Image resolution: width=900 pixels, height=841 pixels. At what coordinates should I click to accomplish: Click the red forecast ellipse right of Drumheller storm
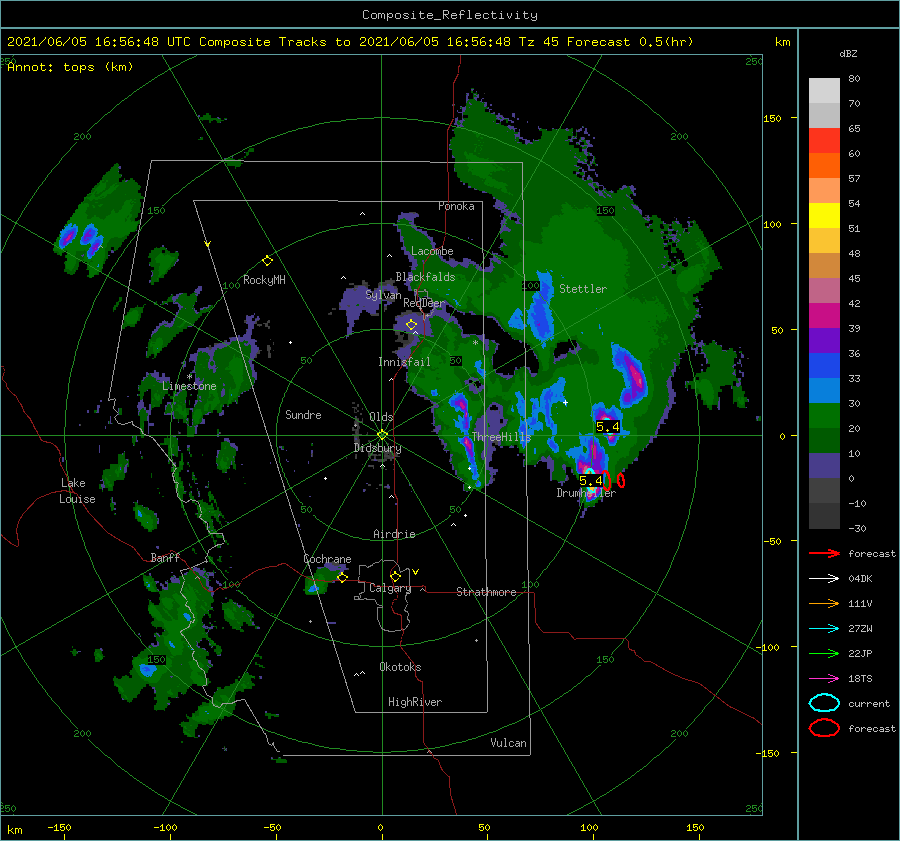tap(621, 479)
